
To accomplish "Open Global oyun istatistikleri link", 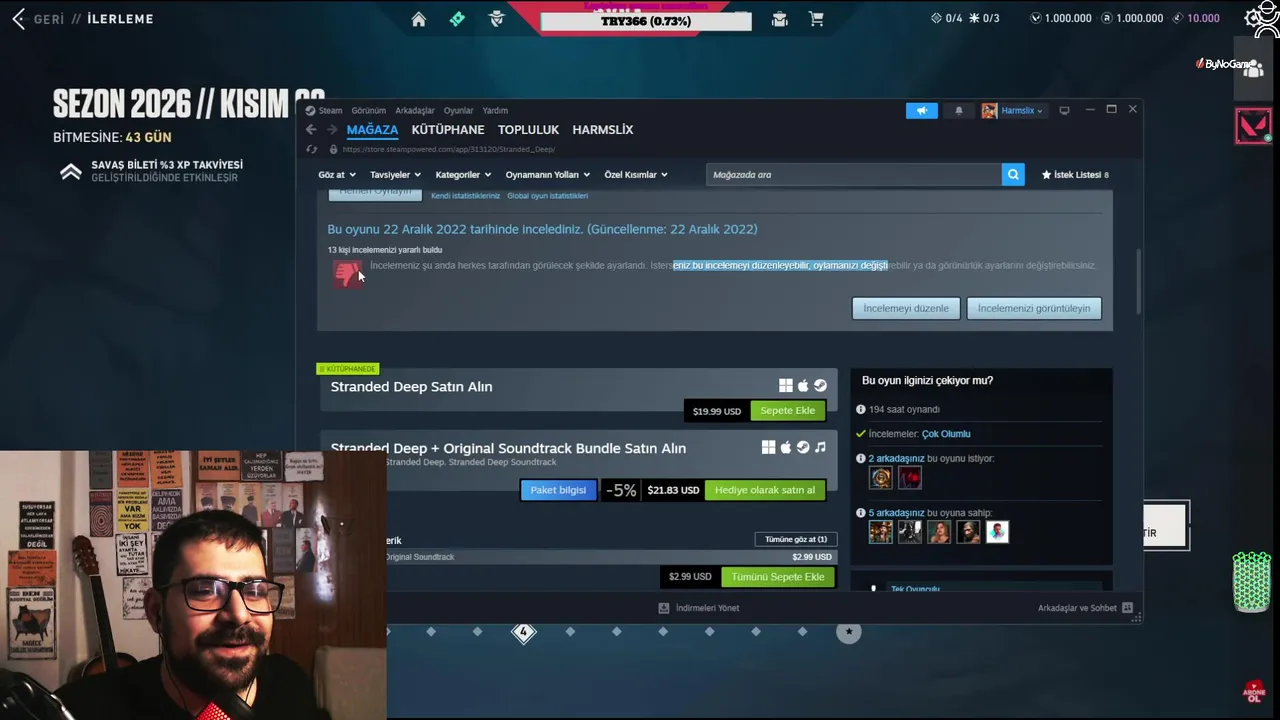I will (547, 196).
